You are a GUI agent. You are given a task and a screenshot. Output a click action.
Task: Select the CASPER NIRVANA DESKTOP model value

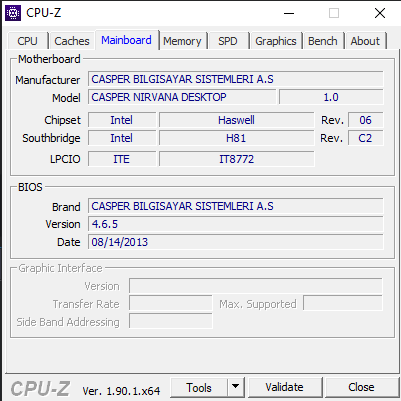coord(182,97)
